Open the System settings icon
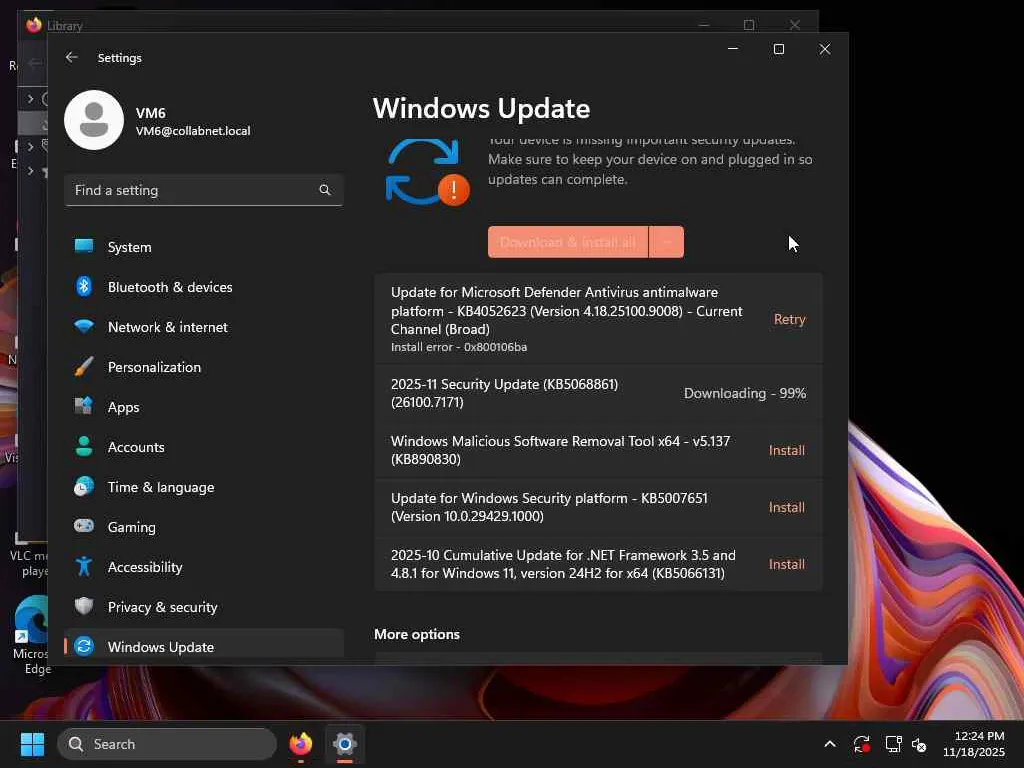Image resolution: width=1024 pixels, height=768 pixels. coord(84,246)
